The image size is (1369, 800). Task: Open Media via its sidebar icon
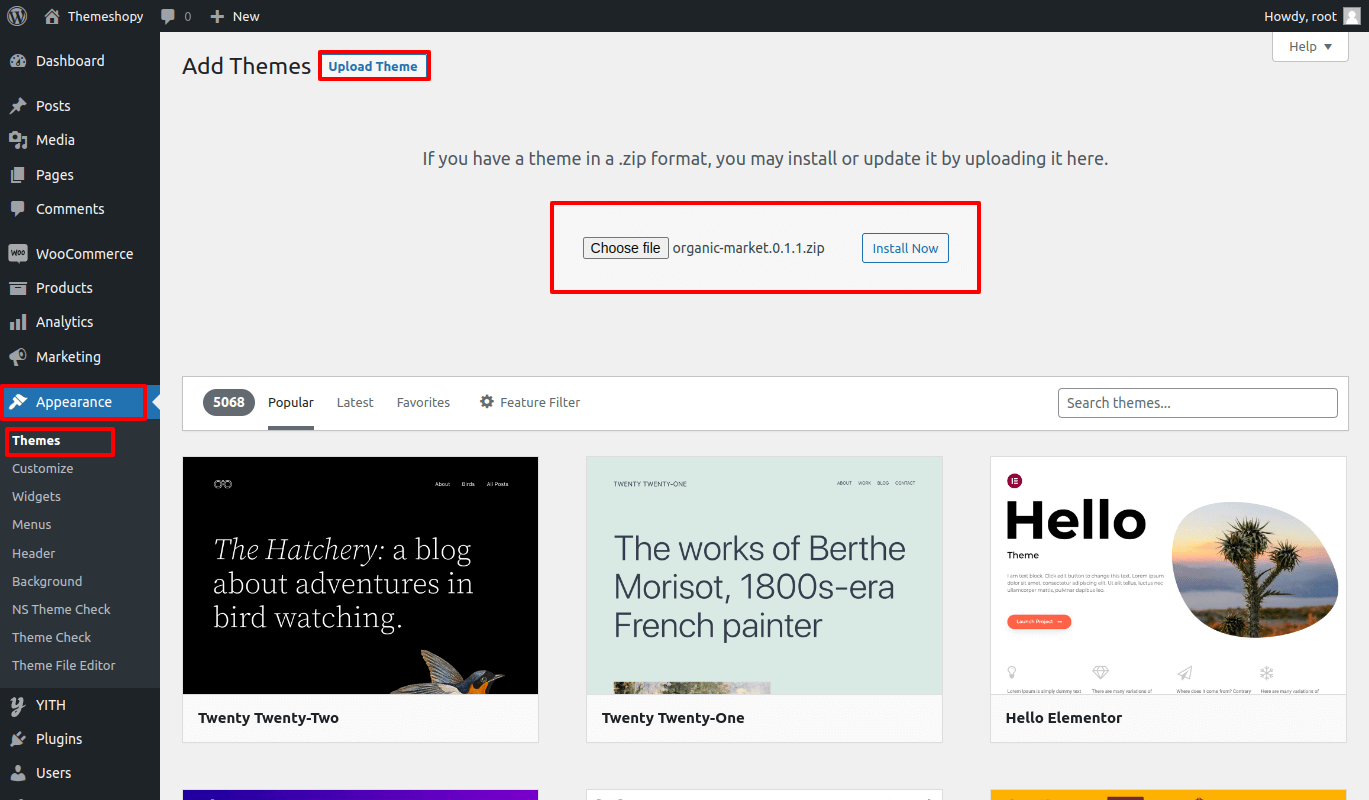18,140
